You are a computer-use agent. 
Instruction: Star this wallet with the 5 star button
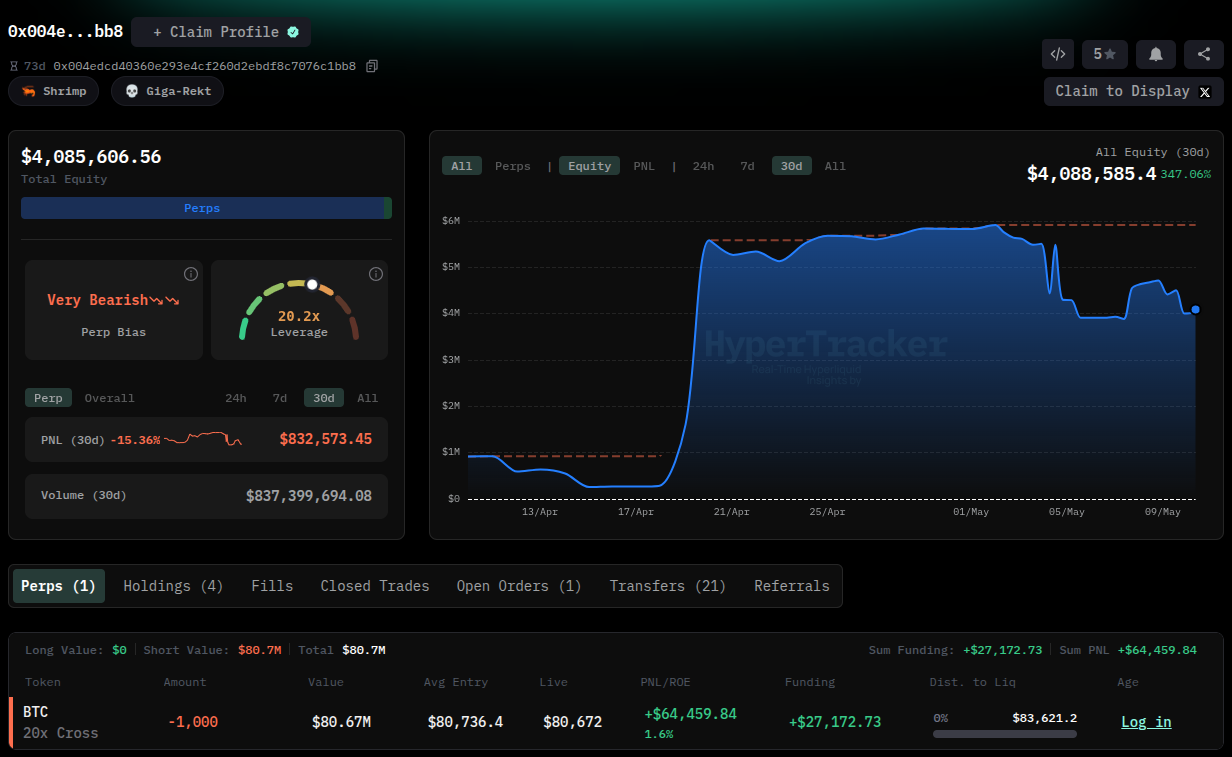[1105, 54]
